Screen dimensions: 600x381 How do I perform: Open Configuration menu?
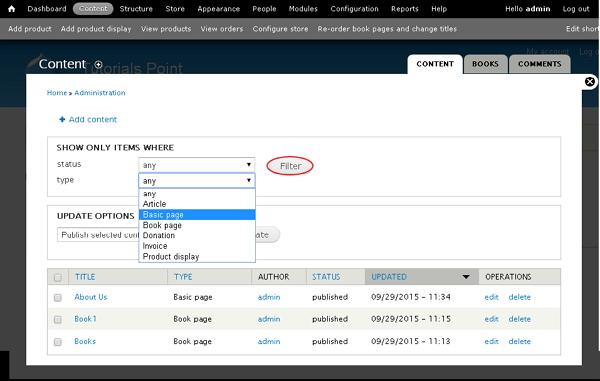click(x=354, y=9)
